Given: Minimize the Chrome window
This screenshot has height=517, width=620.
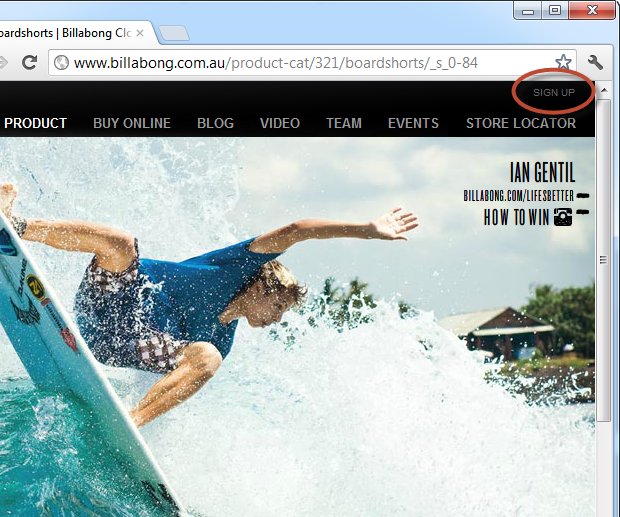Looking at the screenshot, I should coord(528,11).
